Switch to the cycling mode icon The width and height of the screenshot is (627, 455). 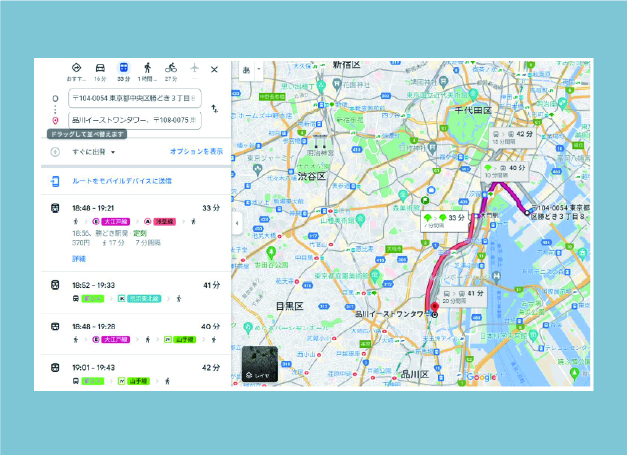(171, 67)
